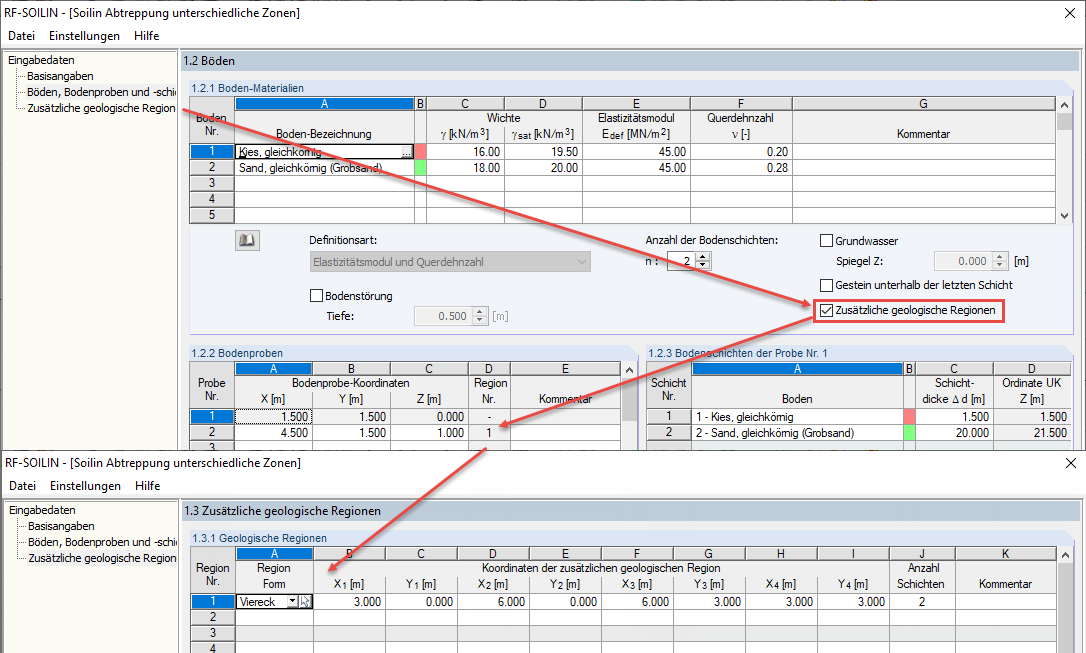Screen dimensions: 1086x653
Task: Click X2 value 6.000 in regions table
Action: 492,602
